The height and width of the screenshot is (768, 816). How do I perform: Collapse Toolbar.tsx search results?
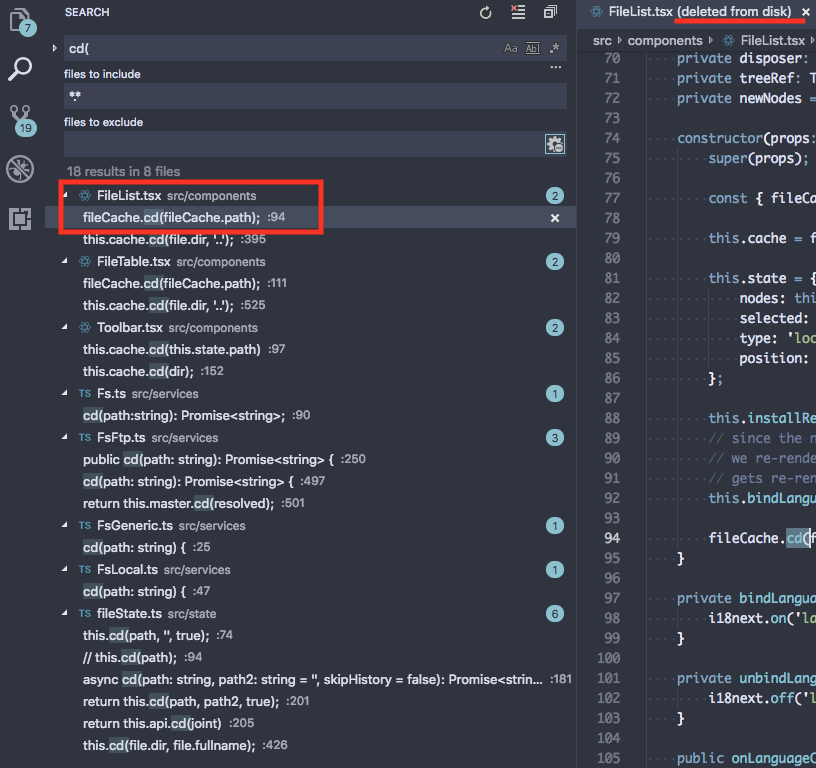coord(65,327)
